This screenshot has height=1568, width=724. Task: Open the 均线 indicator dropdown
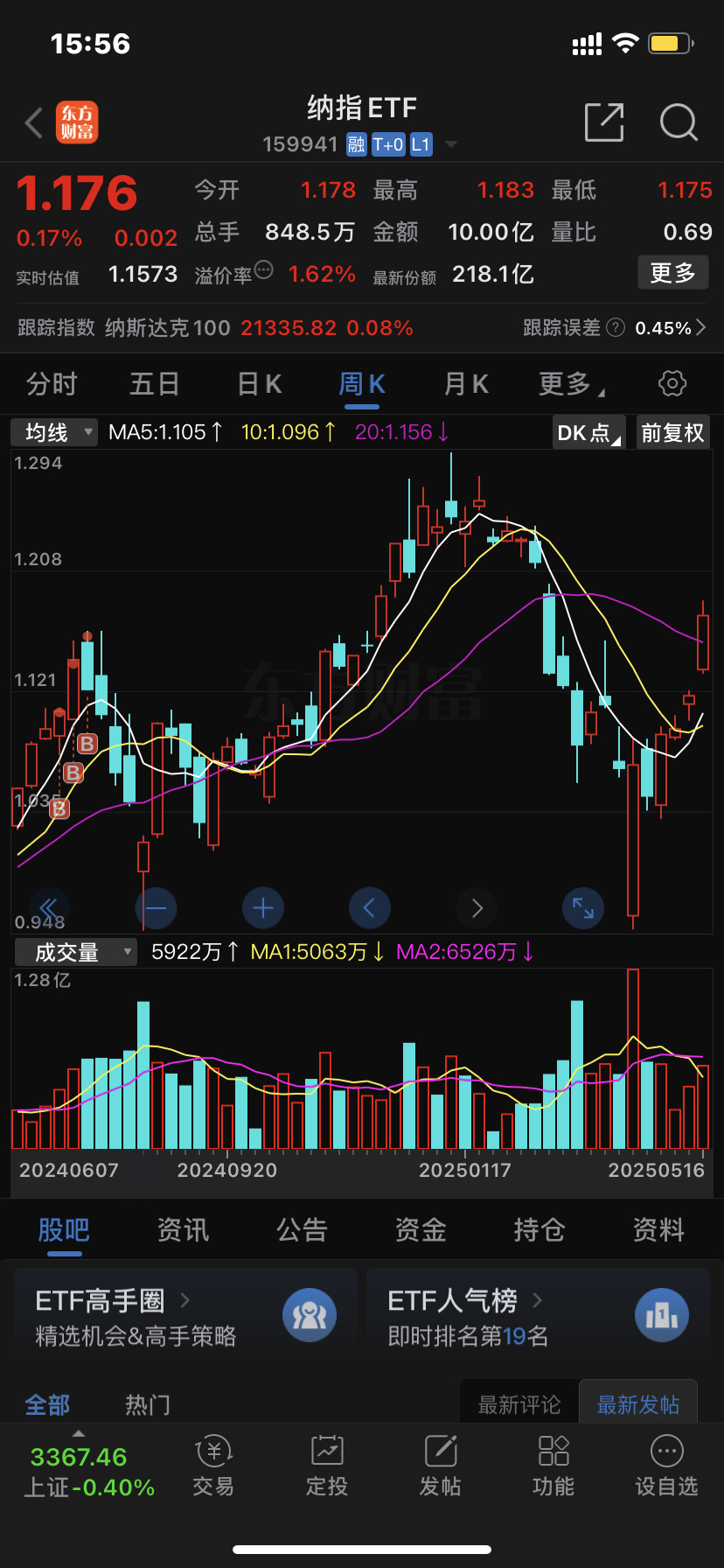pyautogui.click(x=54, y=432)
